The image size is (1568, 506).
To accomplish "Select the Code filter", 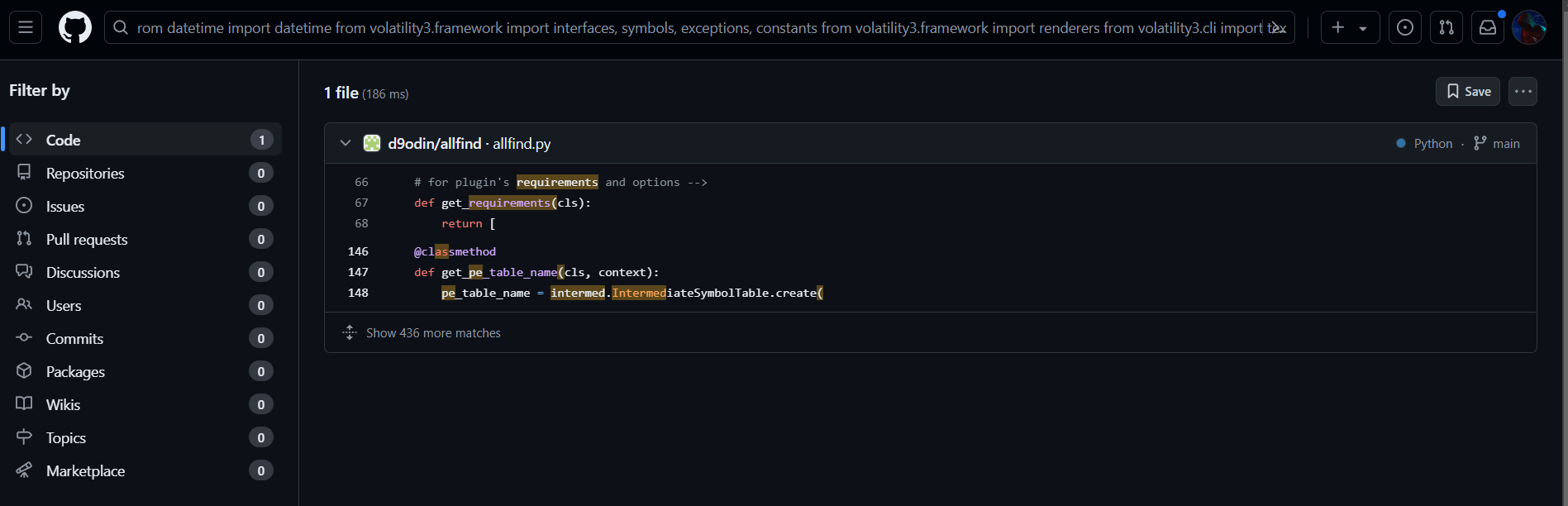I will (x=63, y=140).
